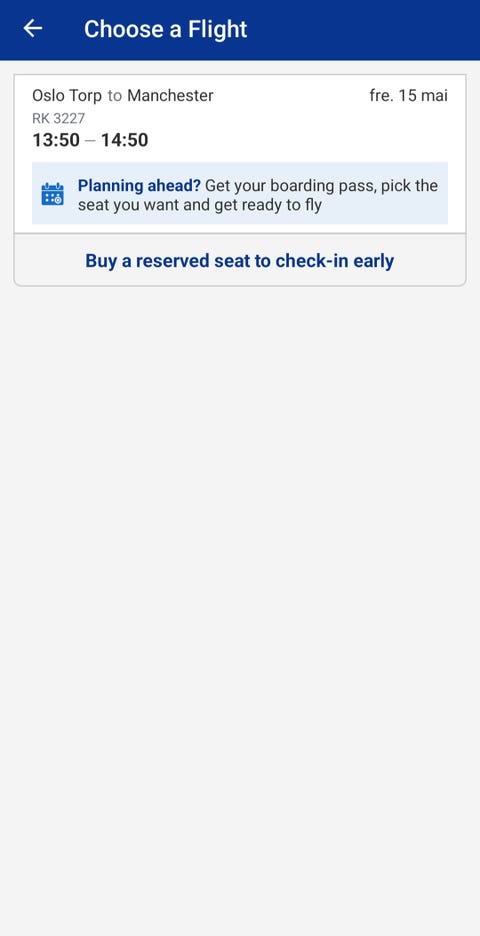Tap the RK 3227 flight number
The image size is (480, 936).
click(x=59, y=118)
